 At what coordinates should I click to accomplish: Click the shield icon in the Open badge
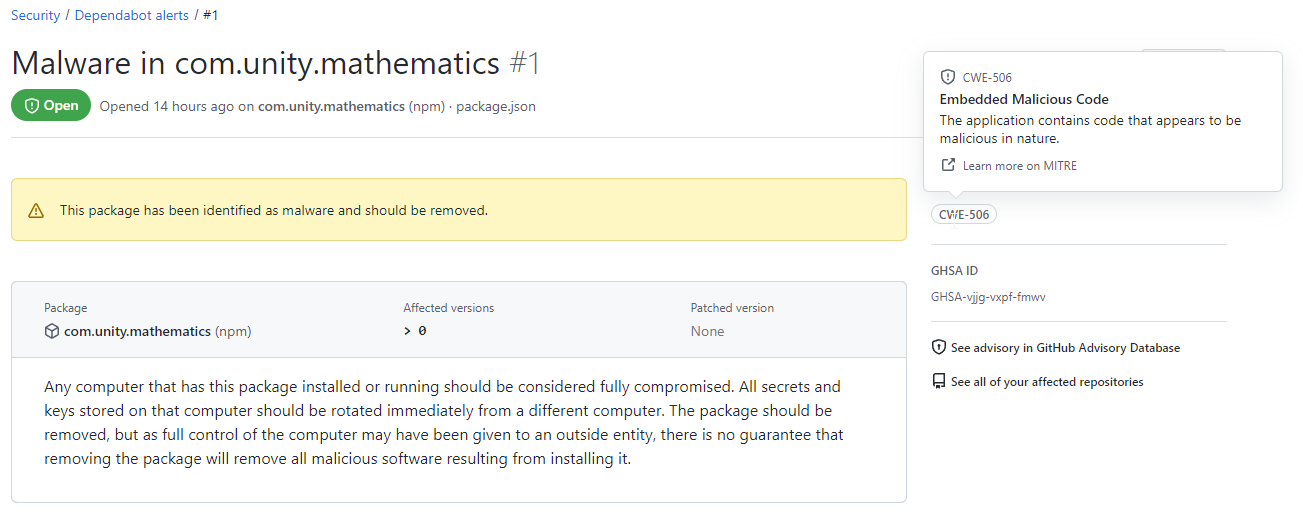pyautogui.click(x=32, y=106)
